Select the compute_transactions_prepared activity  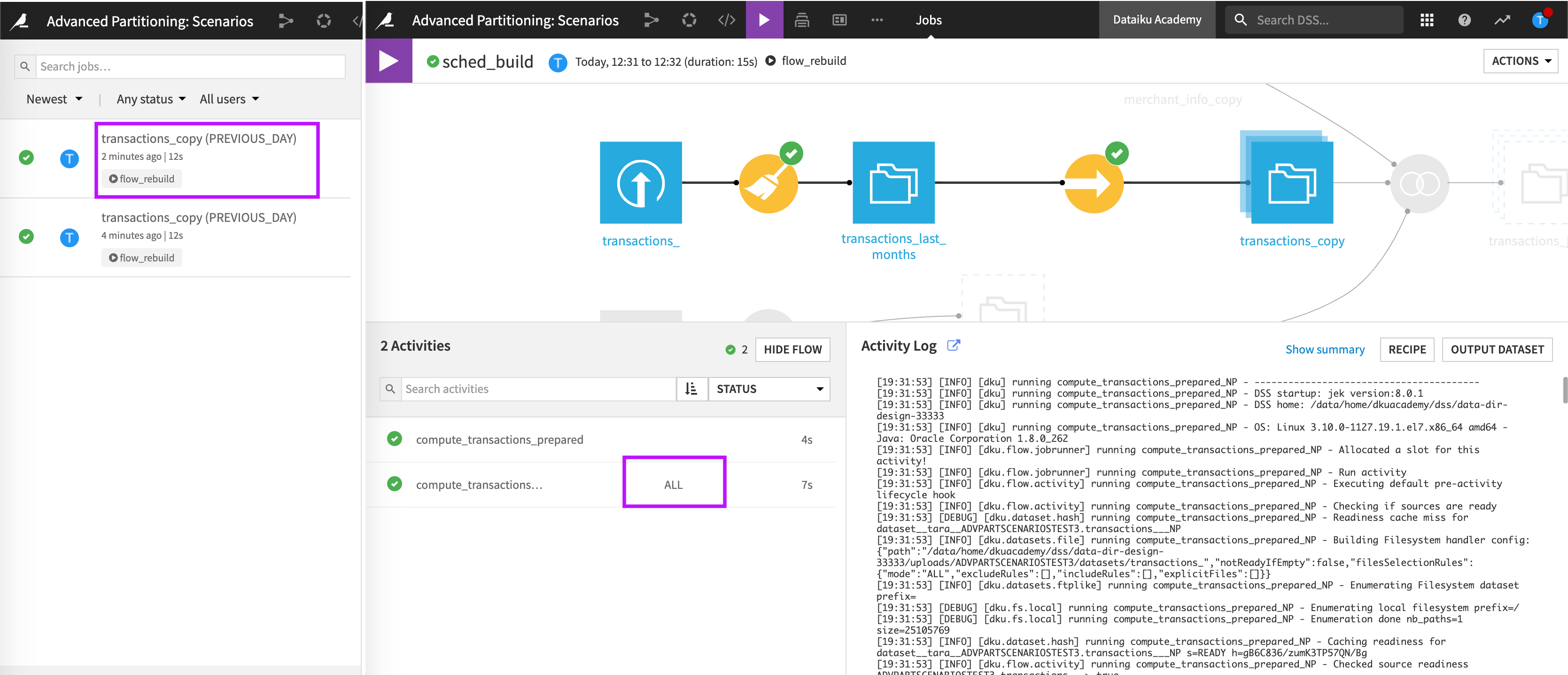tap(499, 439)
